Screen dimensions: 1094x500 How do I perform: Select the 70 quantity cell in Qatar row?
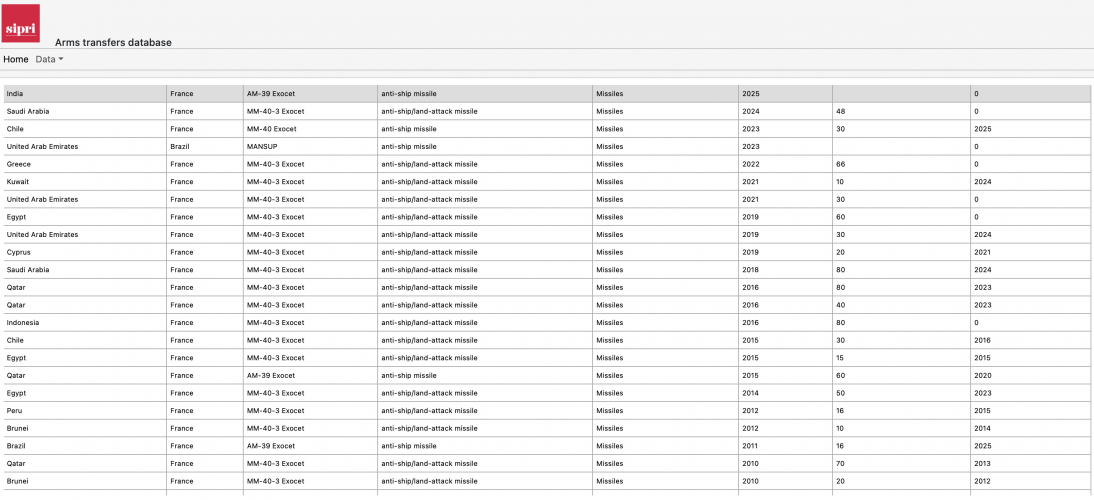pyautogui.click(x=901, y=463)
